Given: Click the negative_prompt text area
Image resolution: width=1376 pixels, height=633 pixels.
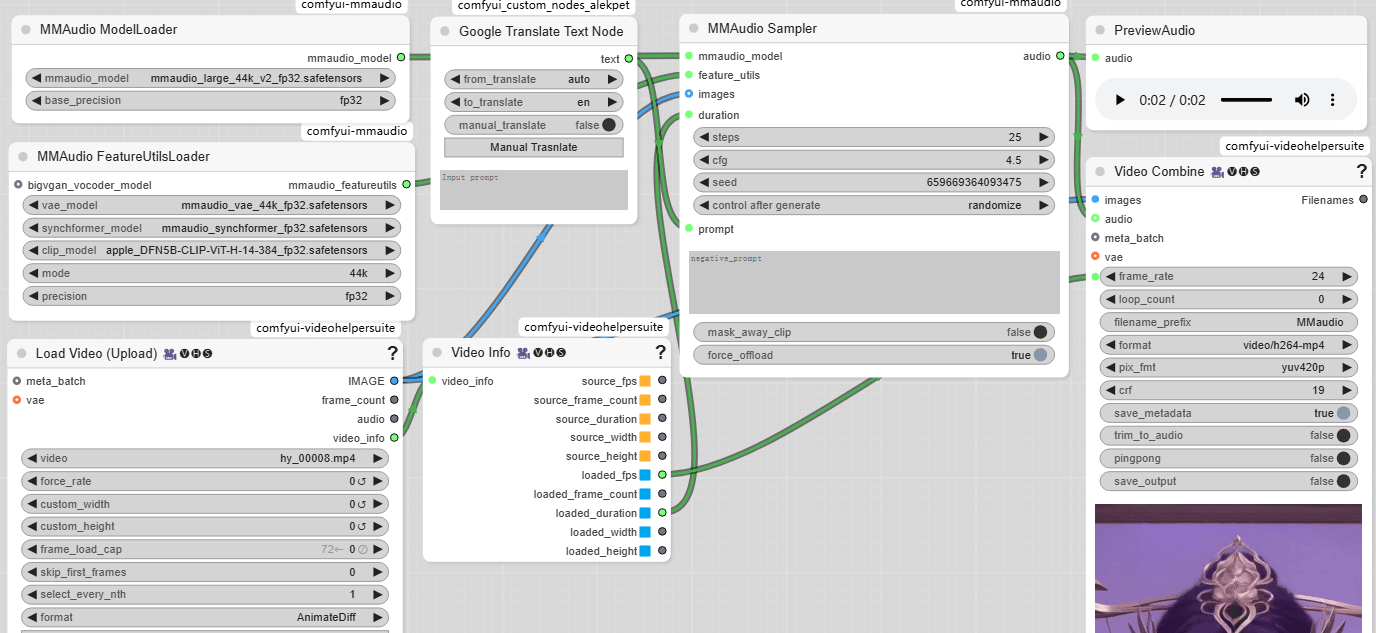Looking at the screenshot, I should point(874,282).
